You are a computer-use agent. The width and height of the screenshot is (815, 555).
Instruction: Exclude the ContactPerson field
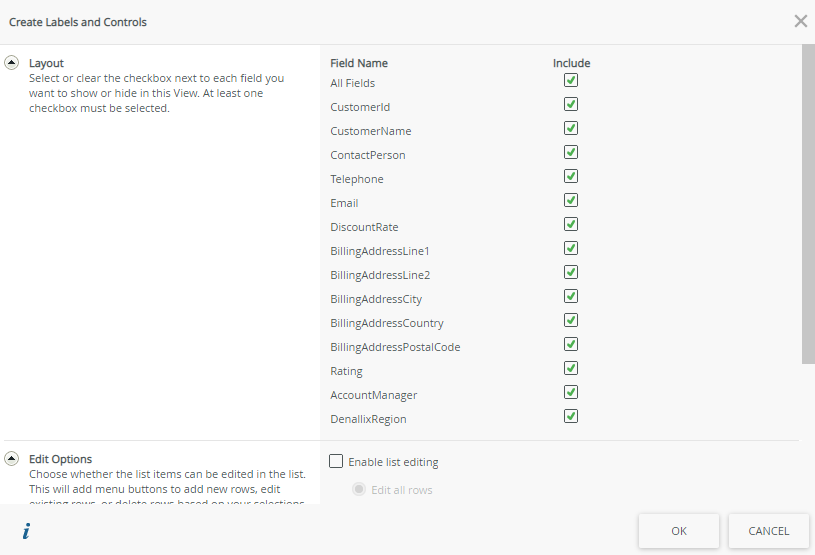pos(571,153)
